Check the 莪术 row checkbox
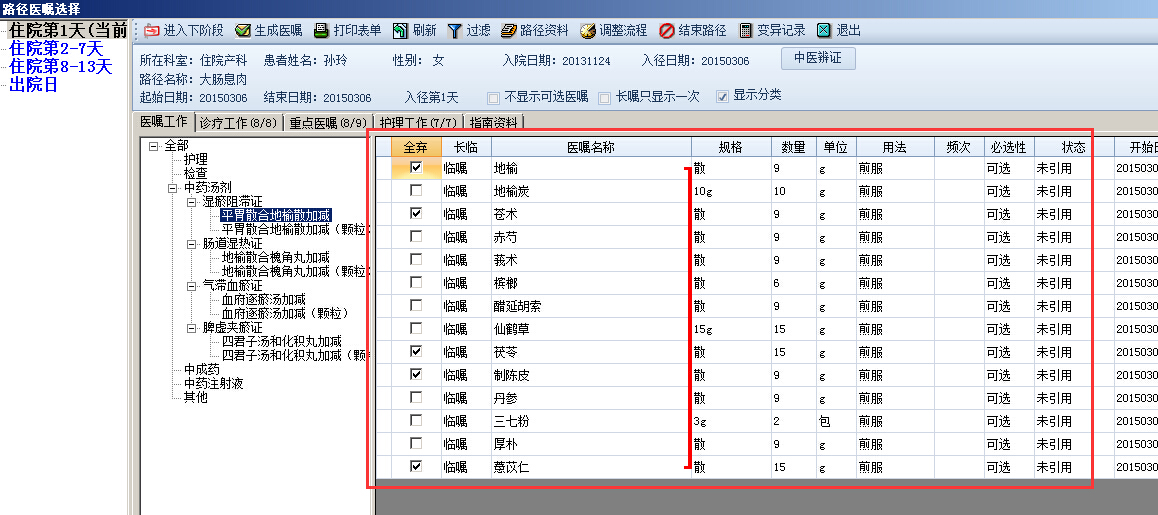 pos(417,259)
